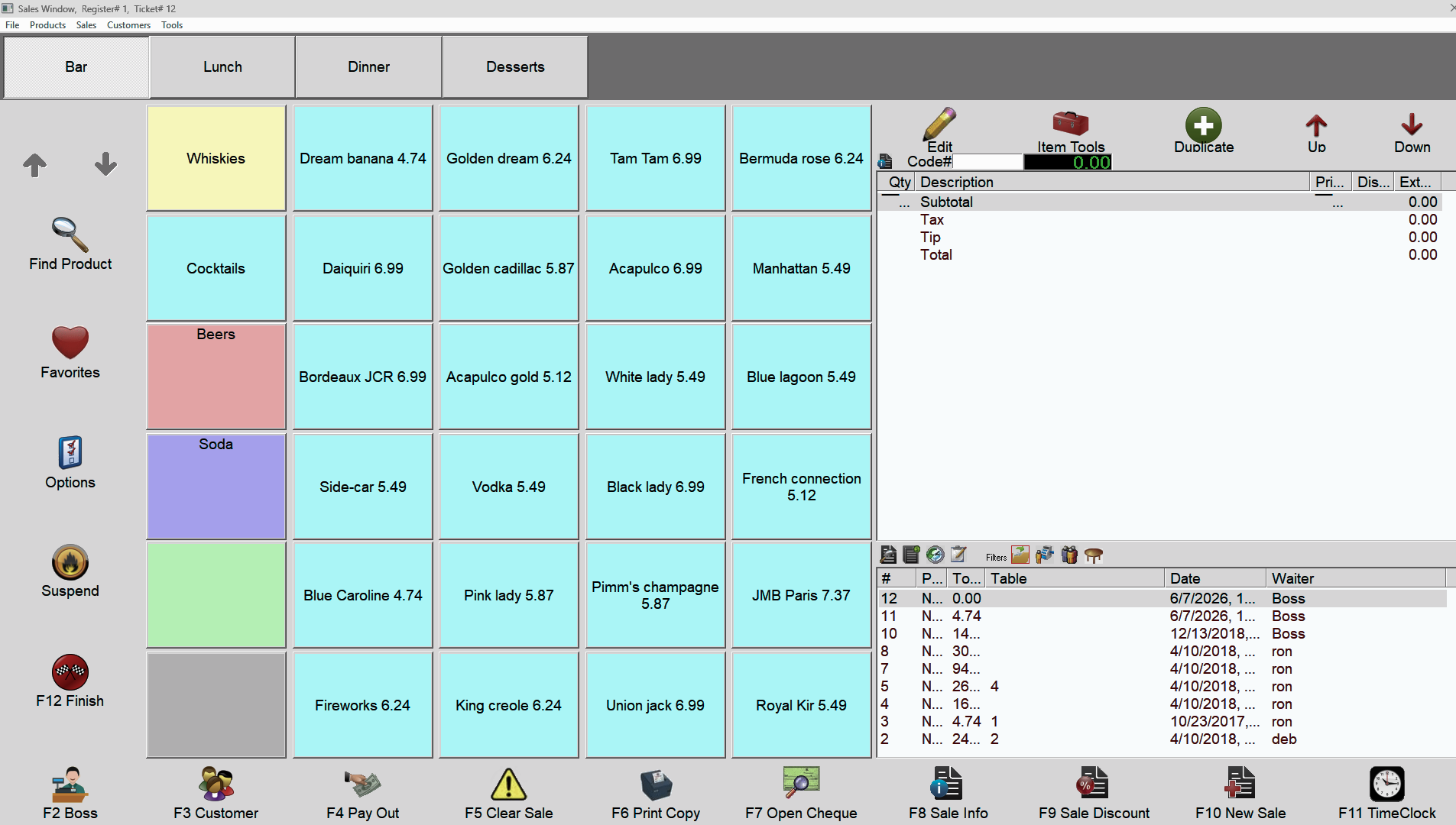This screenshot has width=1456, height=825.
Task: Open F4 Pay Out
Action: point(363,793)
